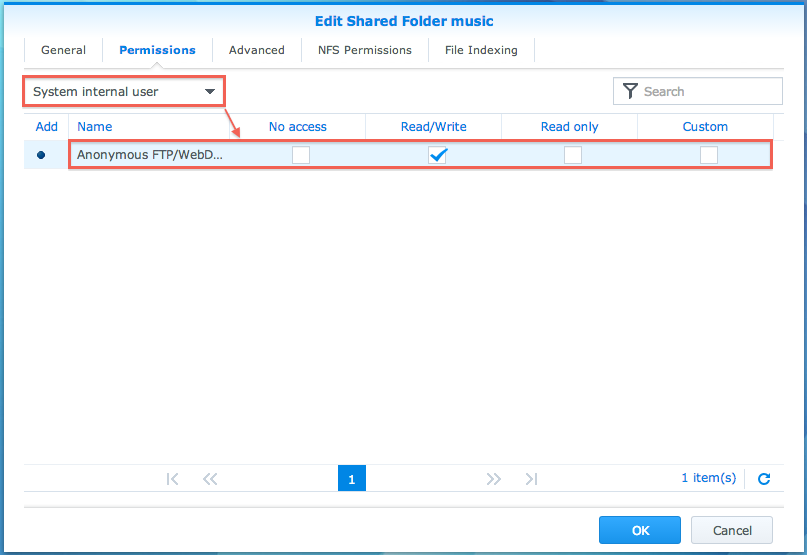
Task: Check Read only for Anonymous FTP/WebDAV
Action: [x=573, y=155]
